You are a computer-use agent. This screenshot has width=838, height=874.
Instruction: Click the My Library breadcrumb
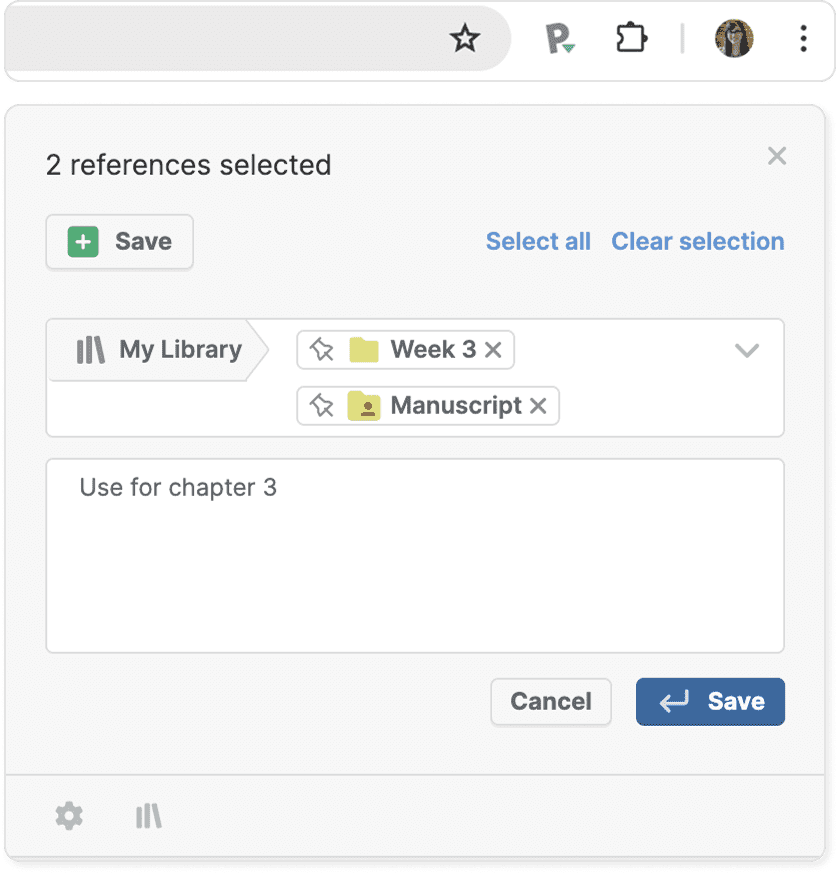click(x=160, y=350)
